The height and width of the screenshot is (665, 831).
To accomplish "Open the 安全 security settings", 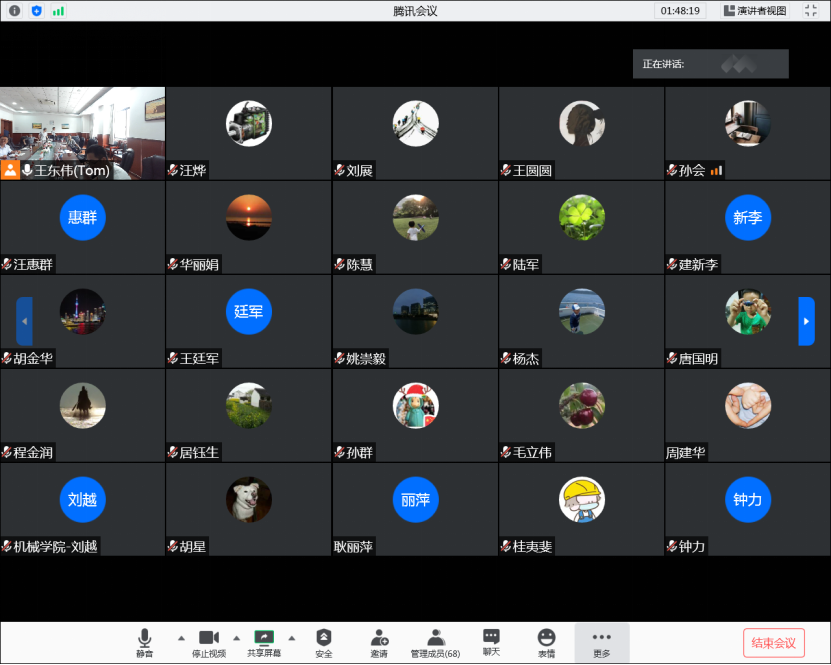I will pos(324,642).
